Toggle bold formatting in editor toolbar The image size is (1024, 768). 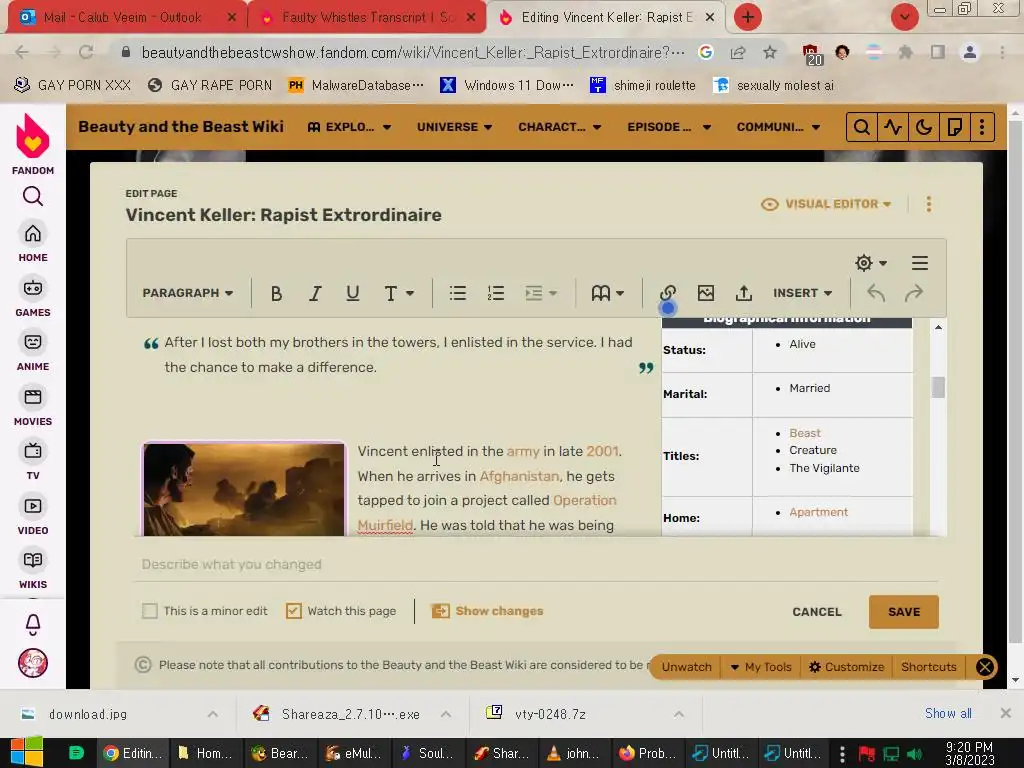(x=276, y=293)
